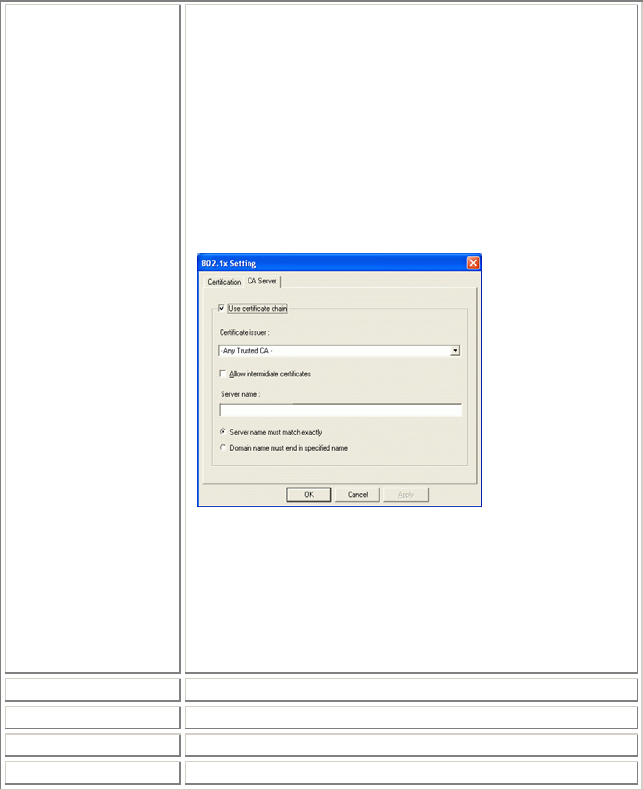Uncheck the Use certificate chain checkbox
The height and width of the screenshot is (790, 643).
[x=221, y=308]
